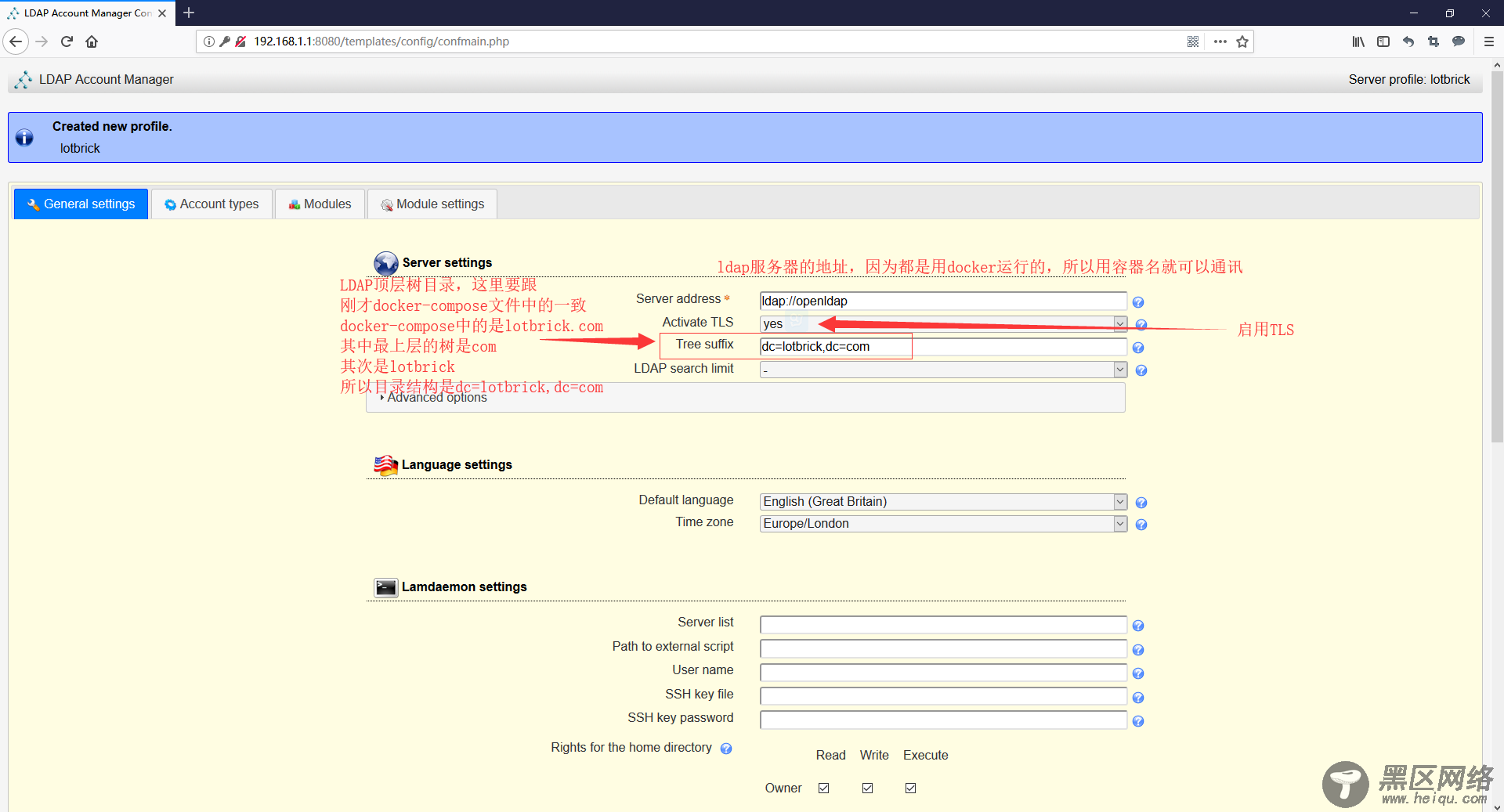Image resolution: width=1504 pixels, height=812 pixels.
Task: Click the page vertical scrollbar thumb
Action: 1497,257
